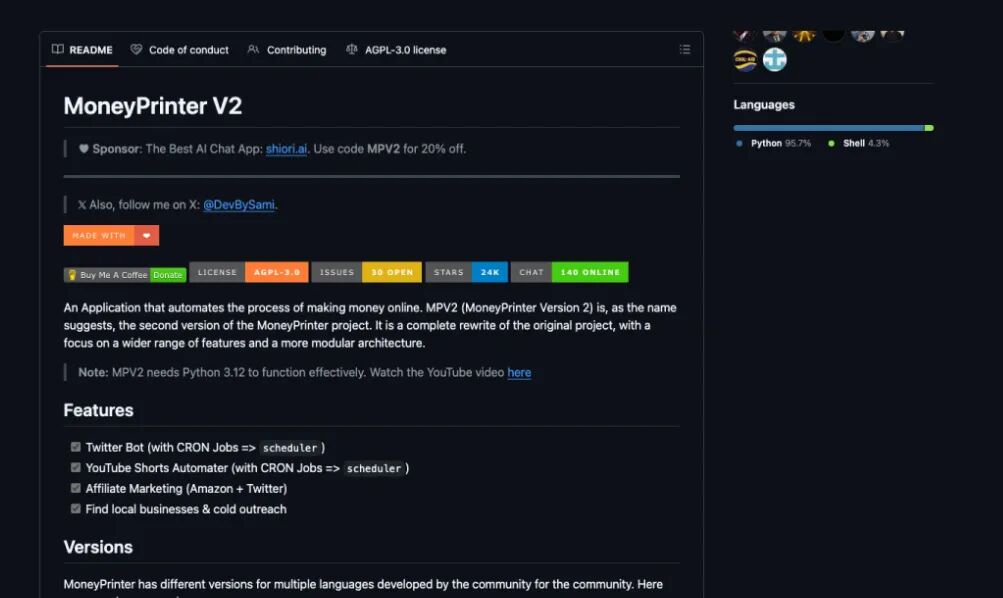
Task: Open the yellow round contributor avatar
Action: click(745, 59)
